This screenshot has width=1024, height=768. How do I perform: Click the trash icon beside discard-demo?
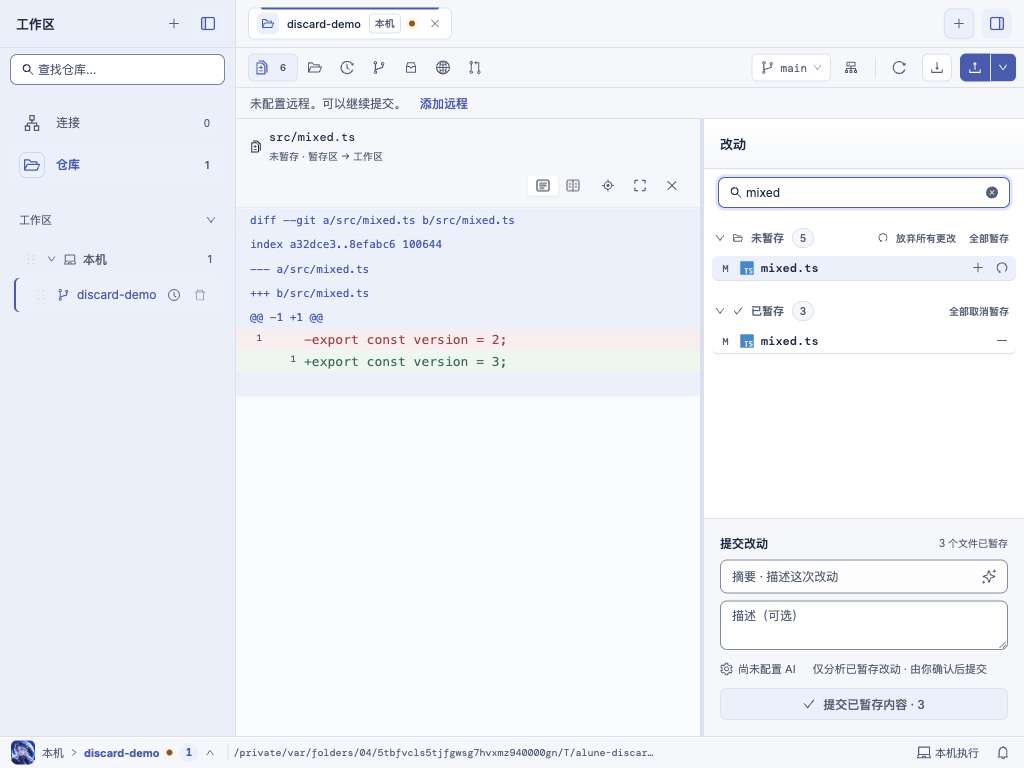200,295
